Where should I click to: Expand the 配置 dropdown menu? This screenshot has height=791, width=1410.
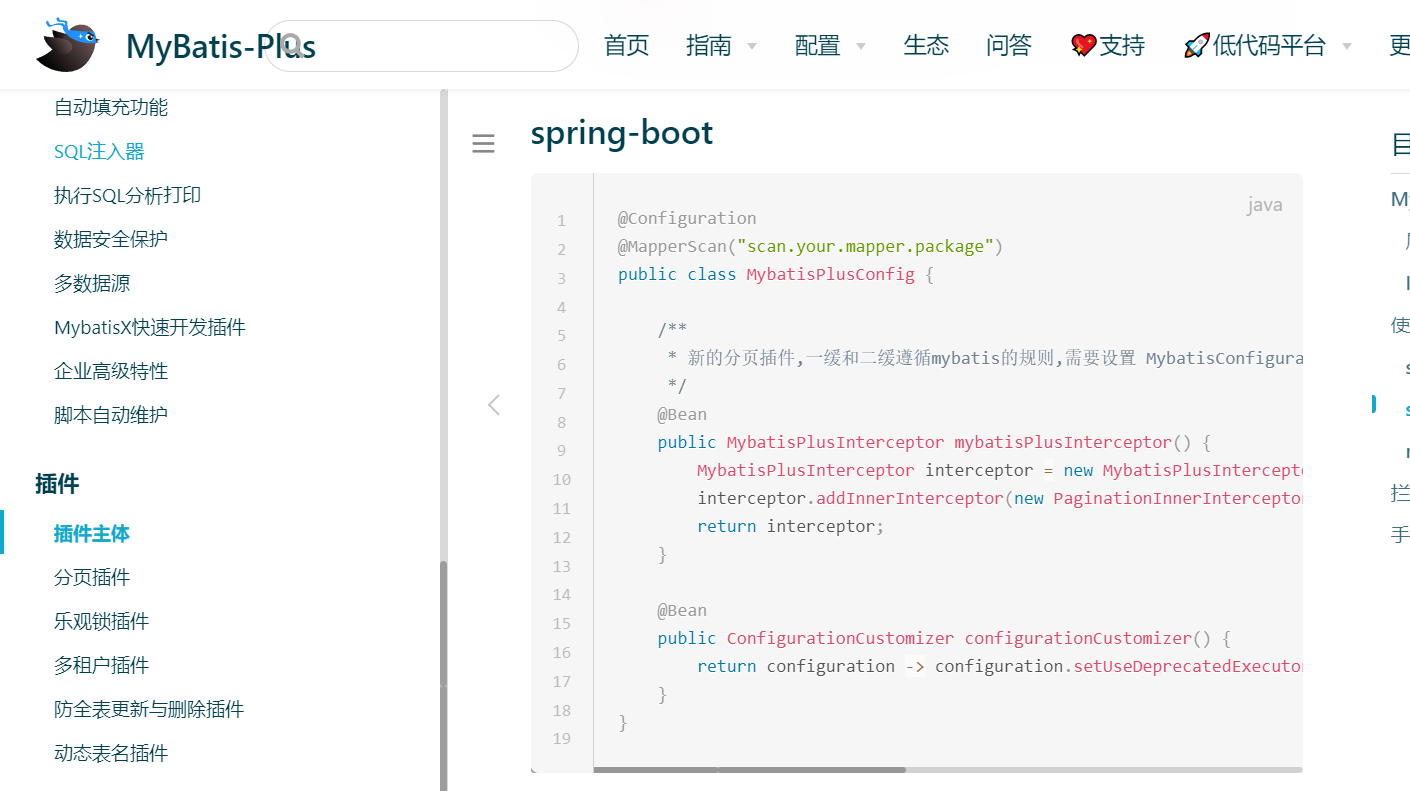pos(830,45)
